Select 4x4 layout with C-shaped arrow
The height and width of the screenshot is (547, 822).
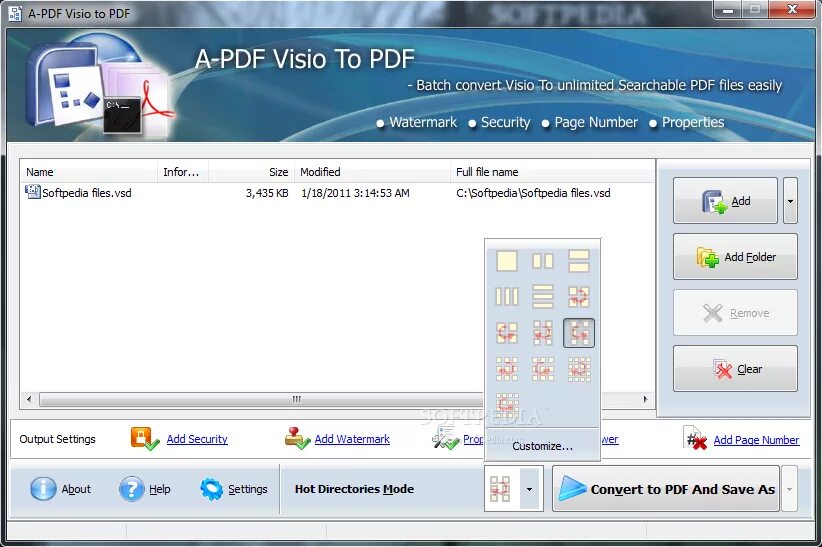point(507,404)
